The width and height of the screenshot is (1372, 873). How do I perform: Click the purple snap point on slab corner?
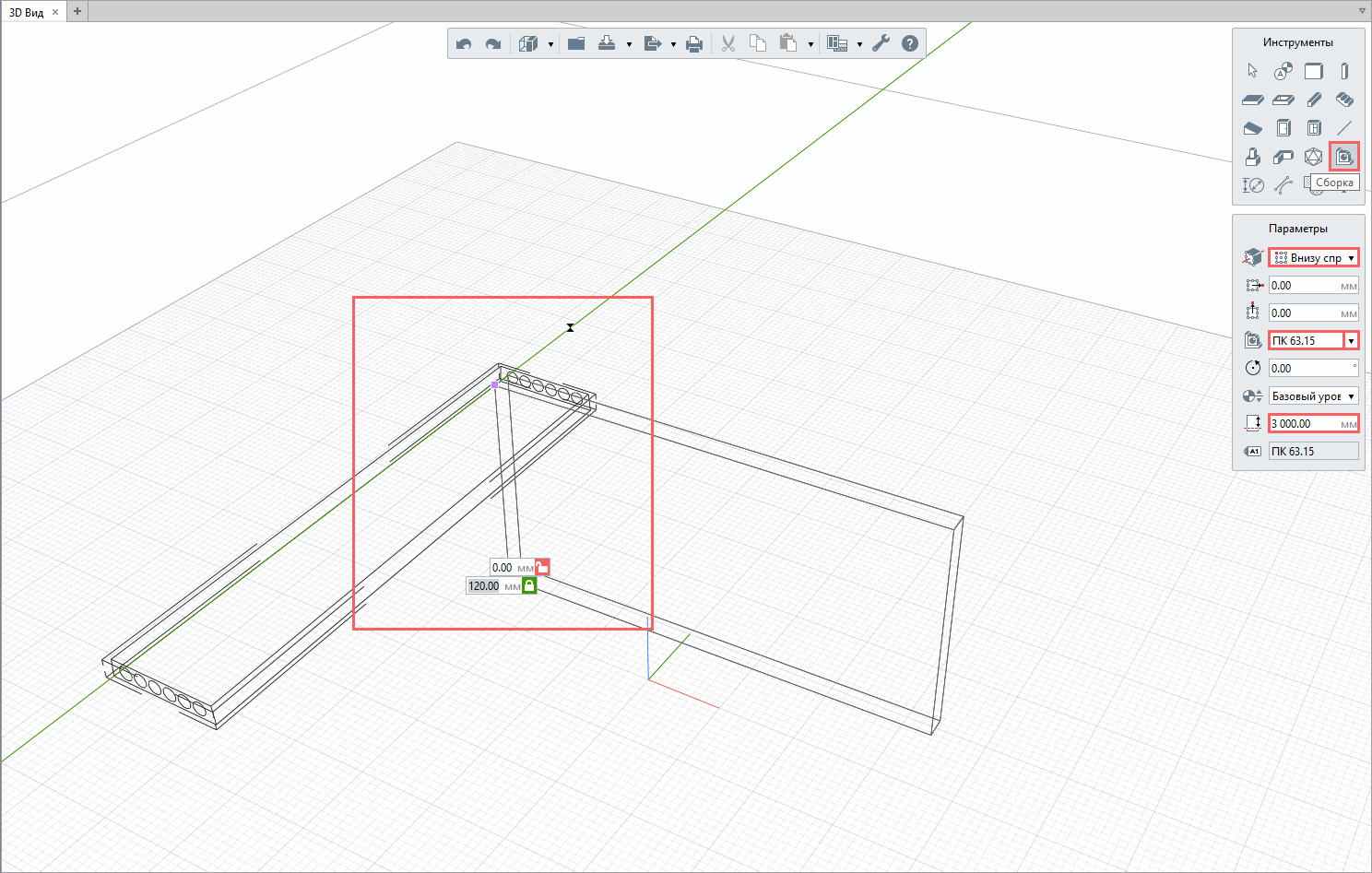pyautogui.click(x=494, y=384)
